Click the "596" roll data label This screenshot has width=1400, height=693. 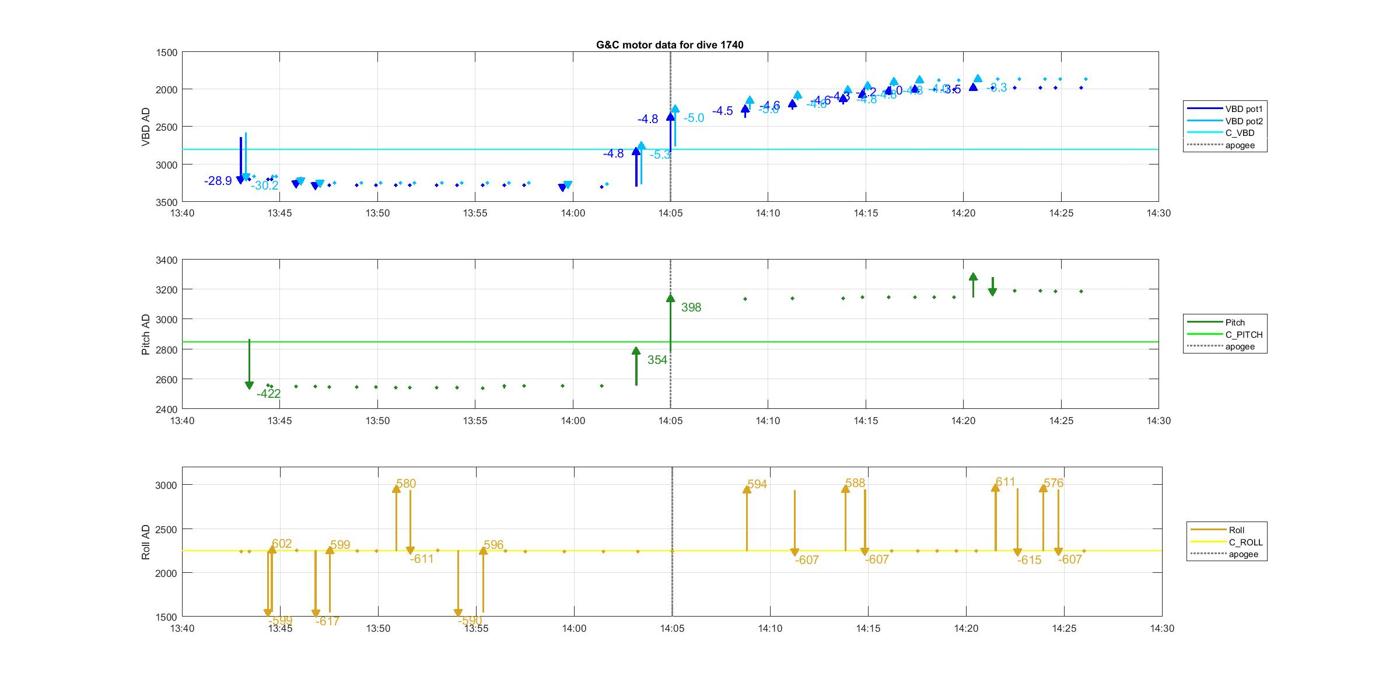(x=494, y=545)
